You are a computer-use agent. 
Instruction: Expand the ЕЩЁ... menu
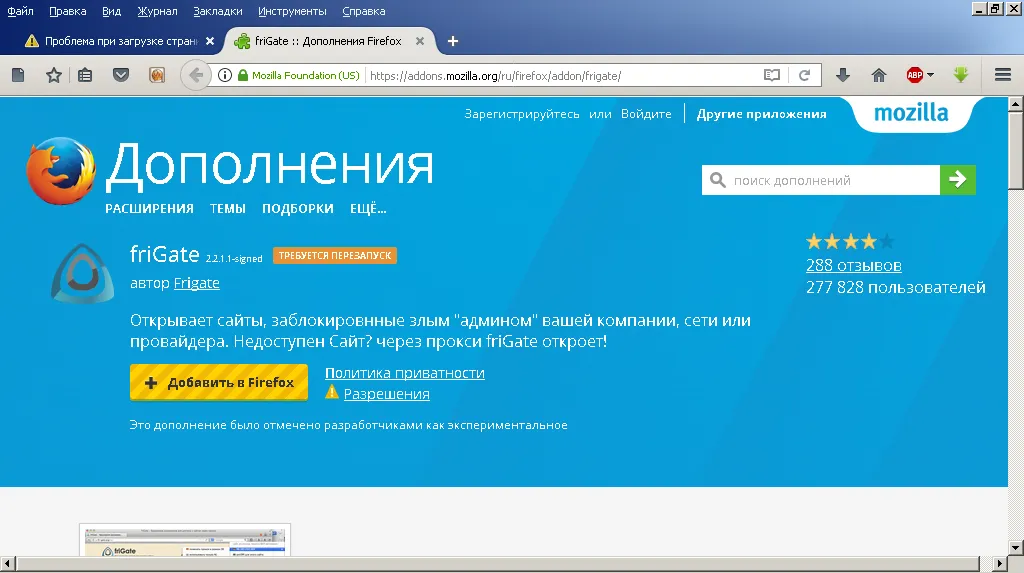tap(368, 209)
